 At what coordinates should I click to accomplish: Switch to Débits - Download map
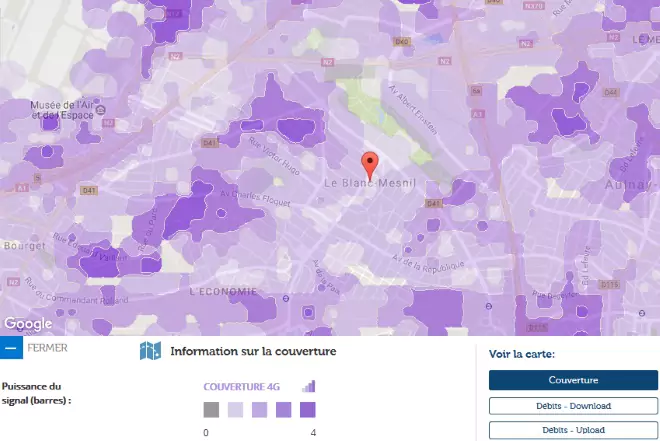(573, 405)
